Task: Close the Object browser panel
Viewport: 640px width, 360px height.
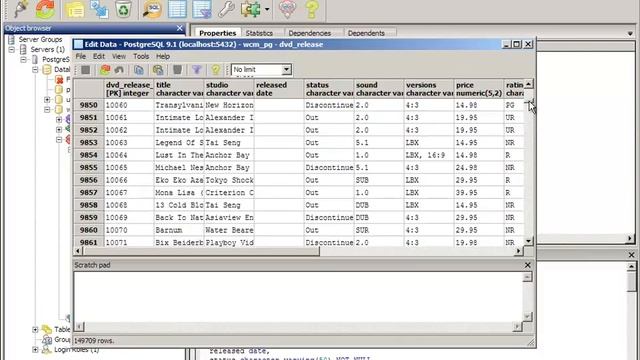Action: point(180,28)
